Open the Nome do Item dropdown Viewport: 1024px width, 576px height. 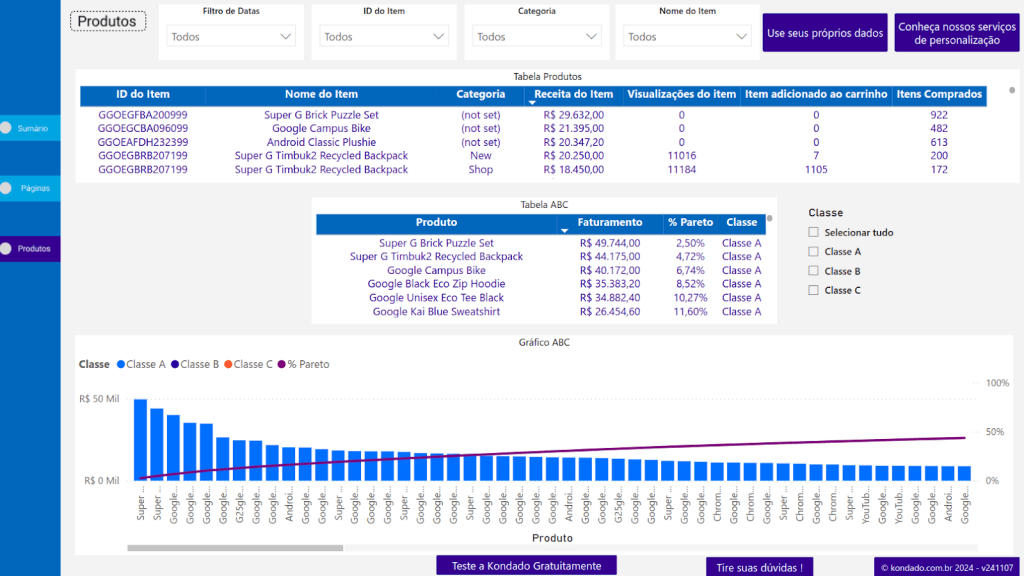tap(687, 36)
